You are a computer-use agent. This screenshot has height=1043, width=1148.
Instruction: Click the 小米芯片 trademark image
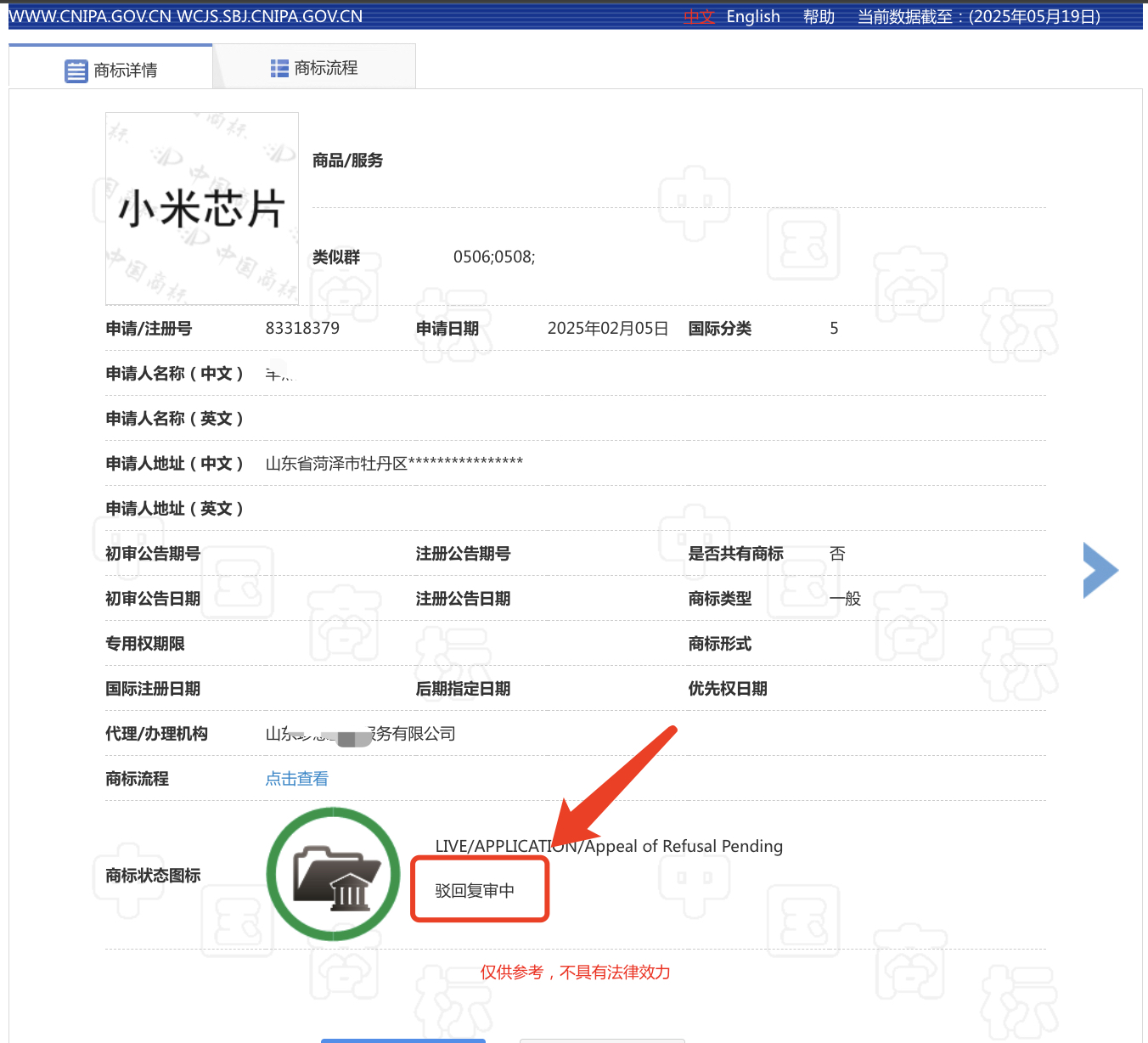click(x=202, y=208)
